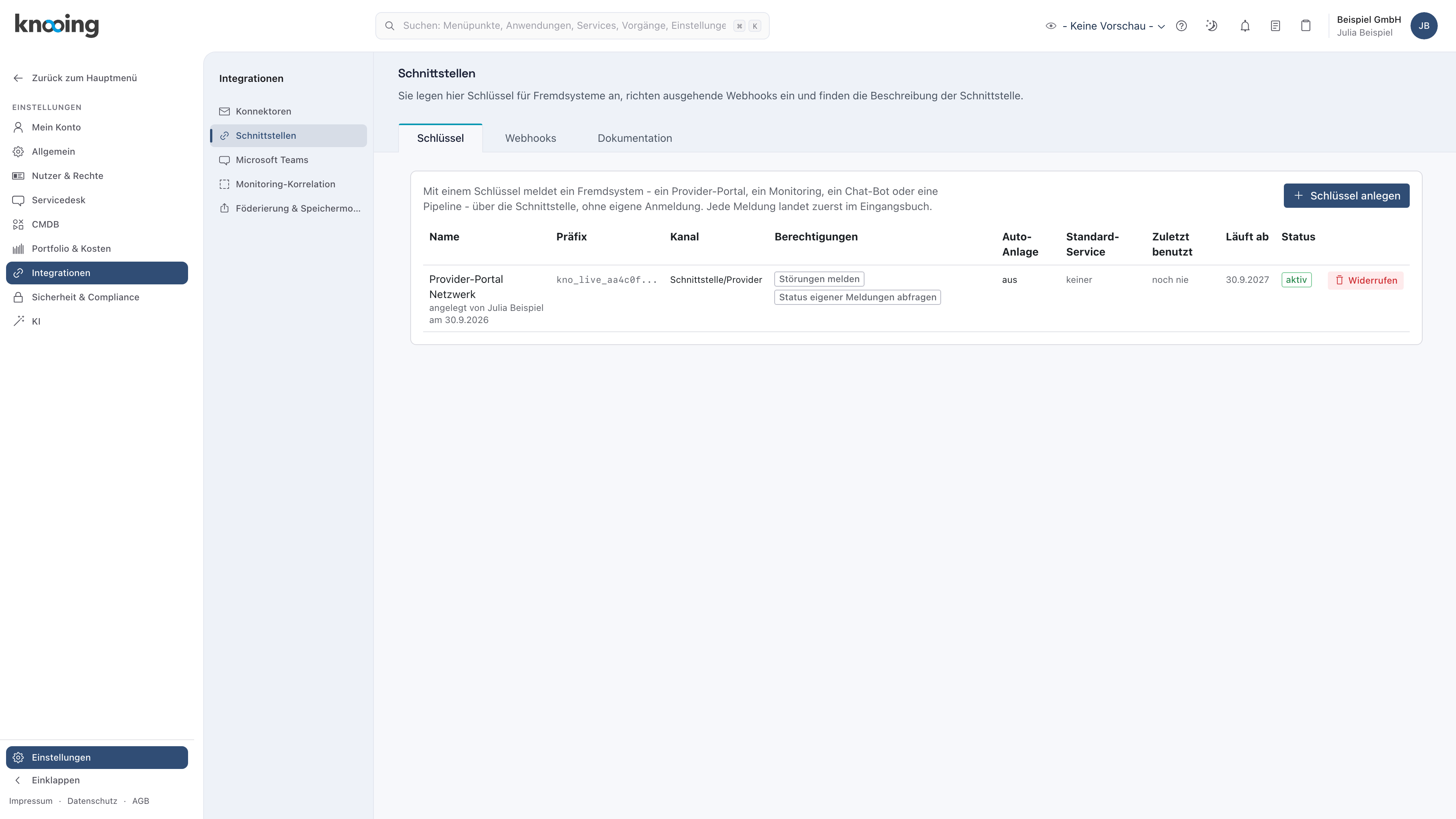Open the Impressum link
This screenshot has height=819, width=1456.
(x=30, y=801)
